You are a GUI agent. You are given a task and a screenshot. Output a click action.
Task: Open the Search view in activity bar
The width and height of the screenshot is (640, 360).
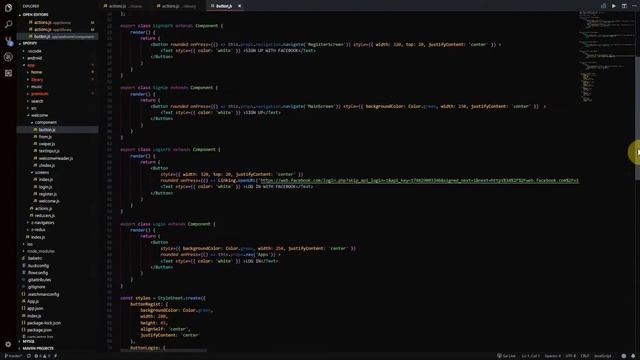click(x=8, y=24)
